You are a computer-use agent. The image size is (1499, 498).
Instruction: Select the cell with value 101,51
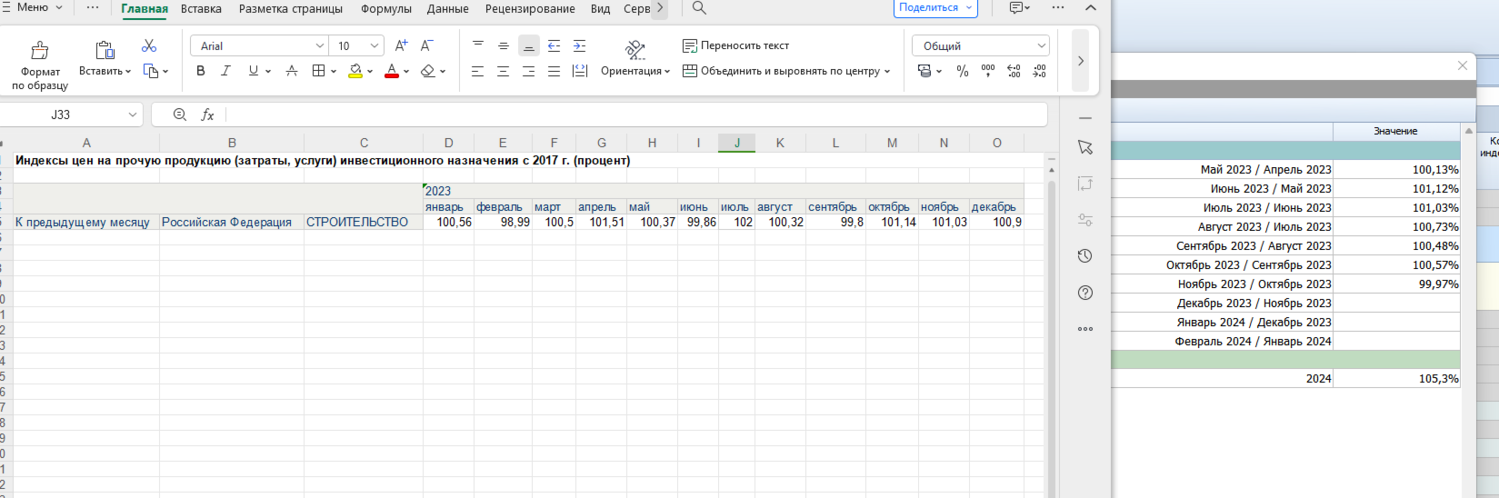click(x=601, y=222)
